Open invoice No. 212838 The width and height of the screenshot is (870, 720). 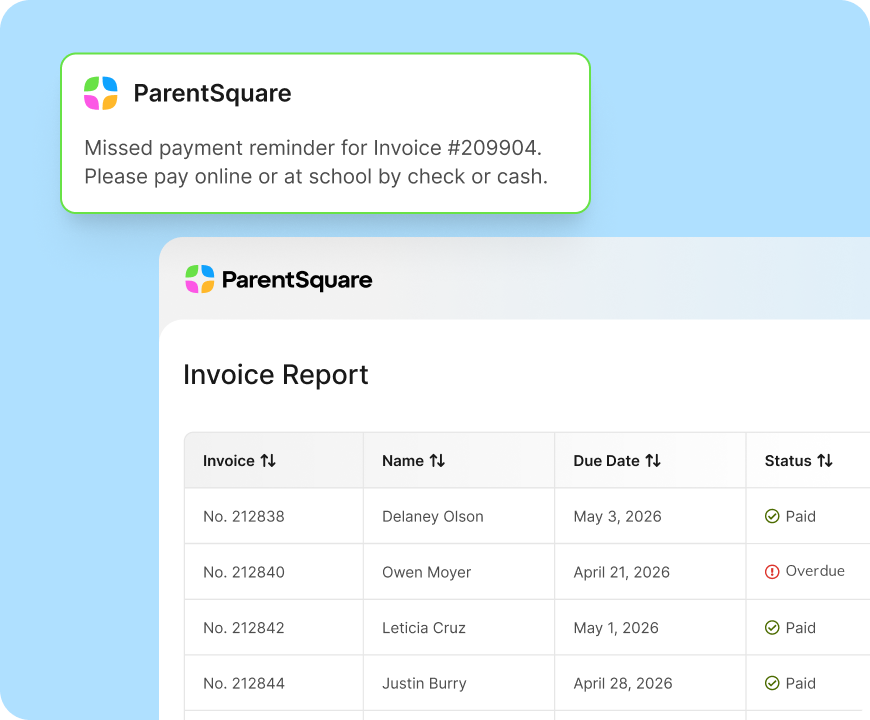[x=244, y=516]
